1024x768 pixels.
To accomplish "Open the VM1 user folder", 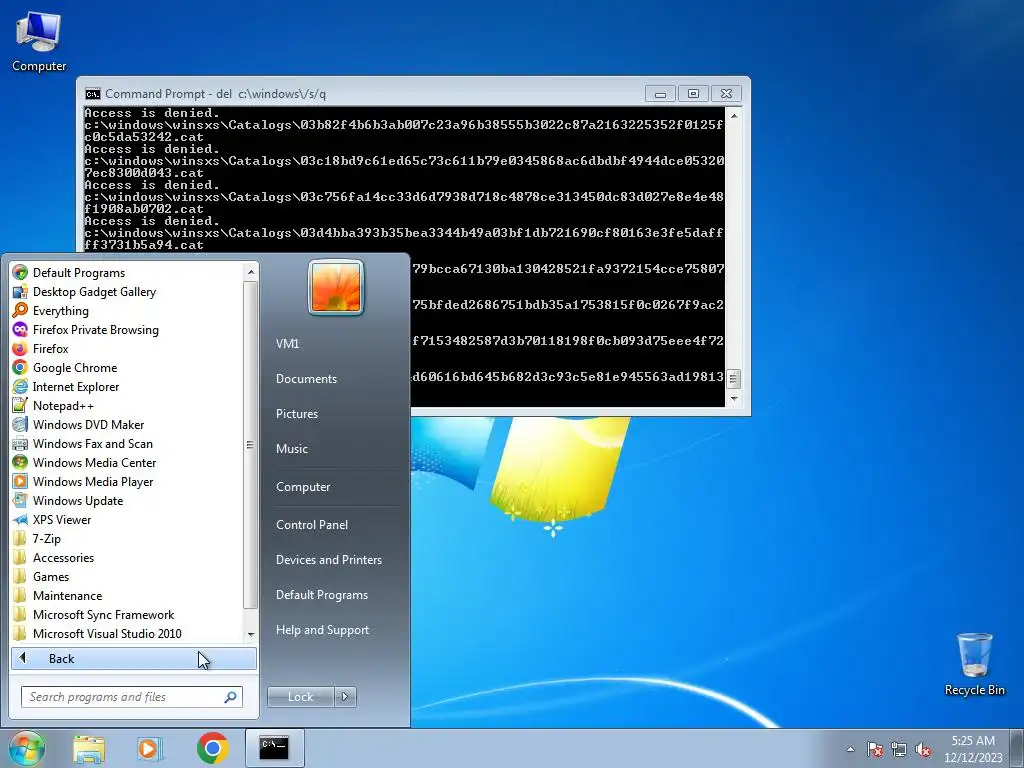I will click(x=287, y=344).
